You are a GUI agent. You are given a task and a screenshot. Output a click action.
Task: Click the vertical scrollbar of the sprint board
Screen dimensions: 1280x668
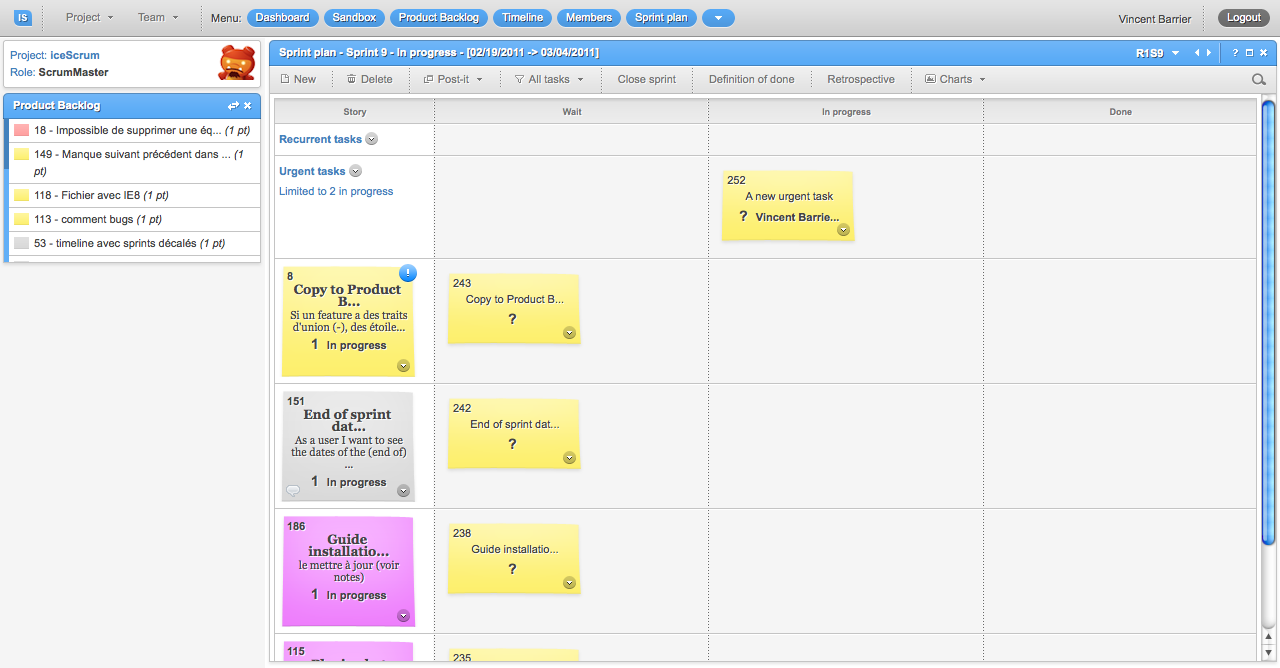(x=1268, y=320)
